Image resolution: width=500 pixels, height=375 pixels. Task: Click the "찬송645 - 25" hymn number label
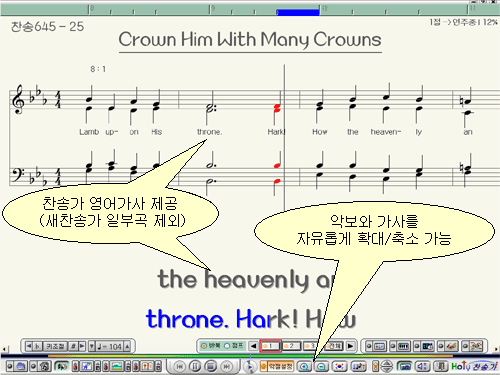[x=47, y=26]
